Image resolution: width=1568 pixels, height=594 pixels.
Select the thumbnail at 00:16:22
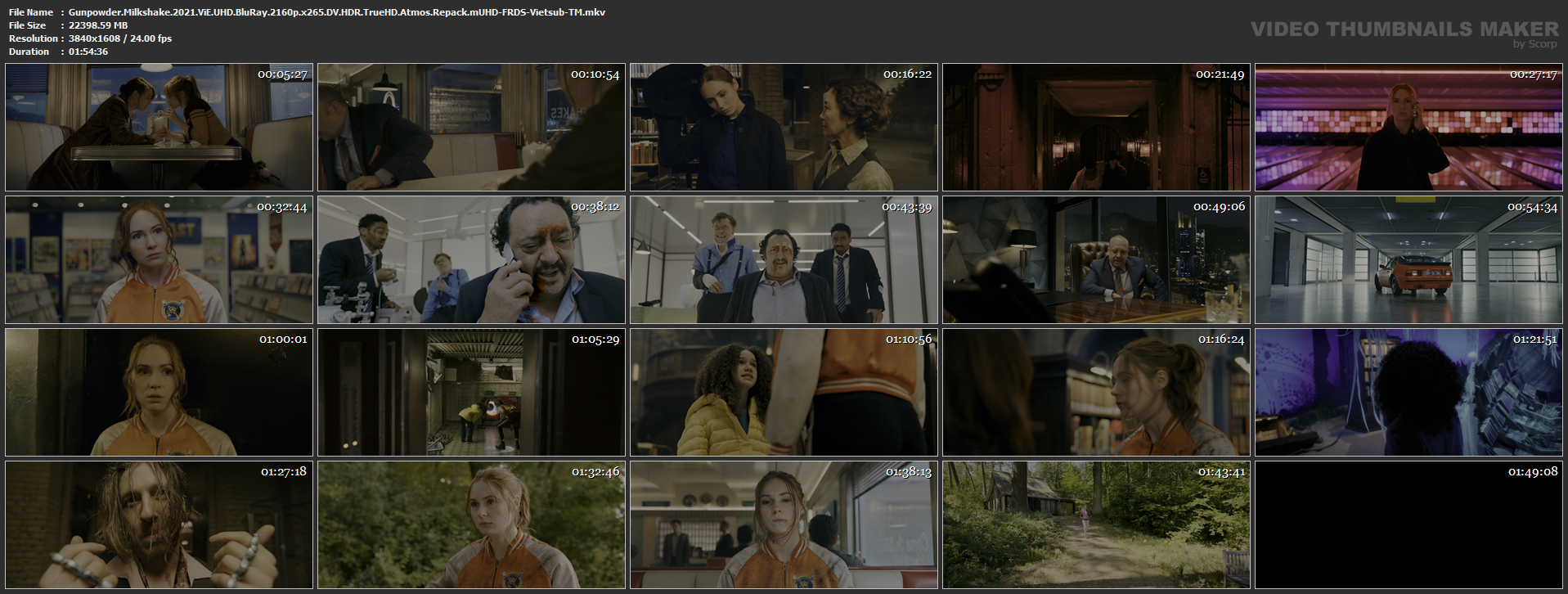(784, 128)
